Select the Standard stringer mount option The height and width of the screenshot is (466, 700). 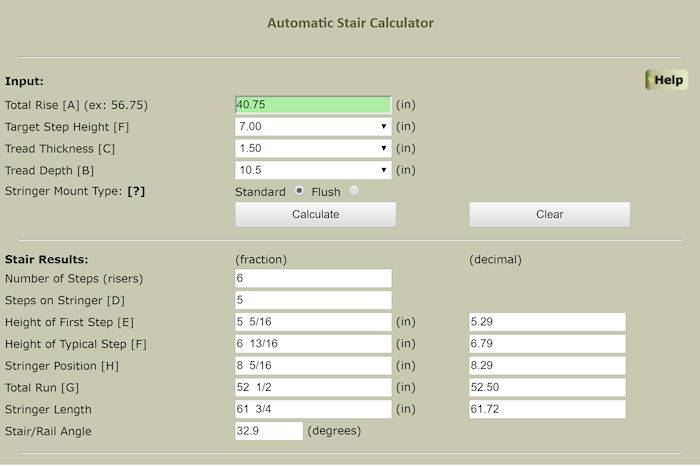(x=297, y=191)
